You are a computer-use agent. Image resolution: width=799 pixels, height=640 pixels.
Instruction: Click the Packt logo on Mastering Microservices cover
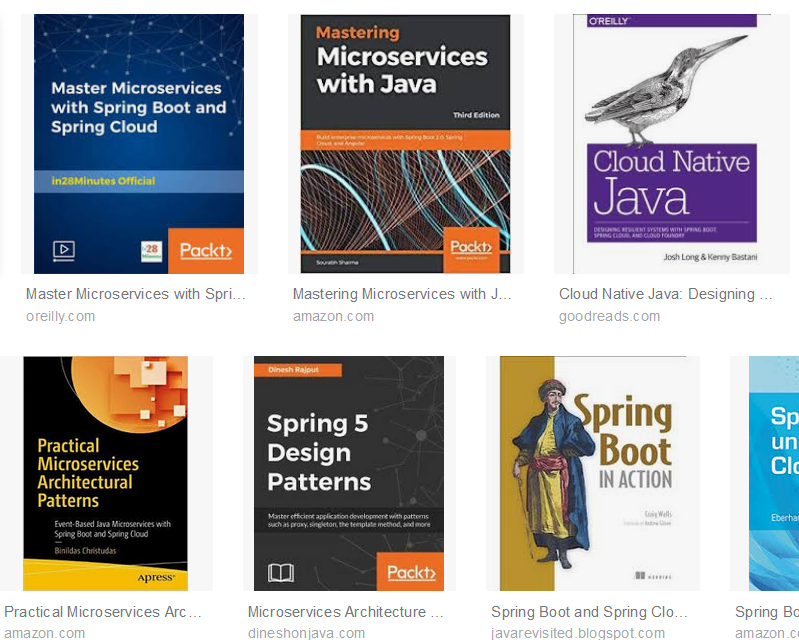pyautogui.click(x=471, y=250)
